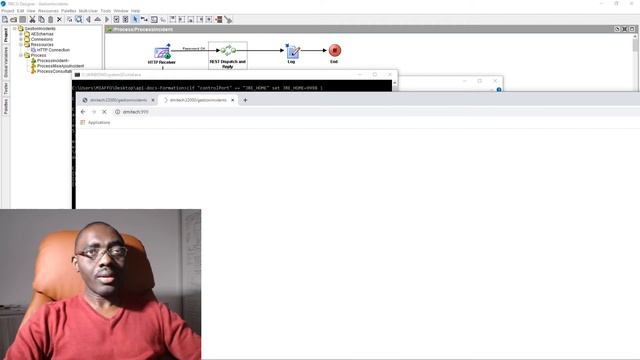The image size is (640, 360).
Task: Select the REST Dispatch and Reply activity
Action: [x=228, y=55]
